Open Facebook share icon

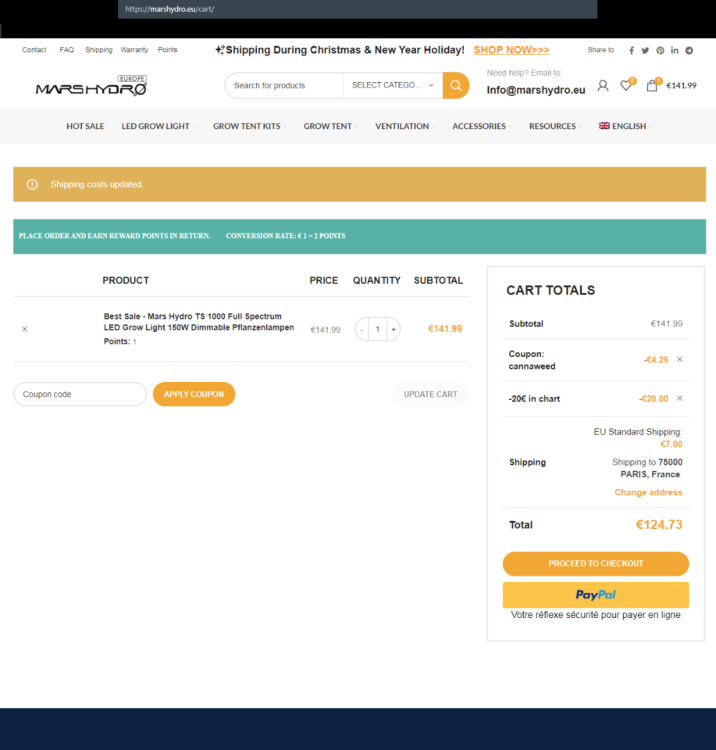(x=631, y=50)
